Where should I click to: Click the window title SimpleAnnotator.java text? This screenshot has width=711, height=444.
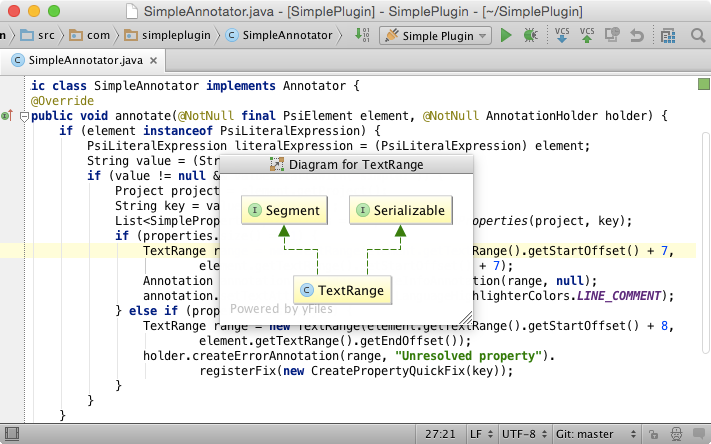[x=209, y=11]
